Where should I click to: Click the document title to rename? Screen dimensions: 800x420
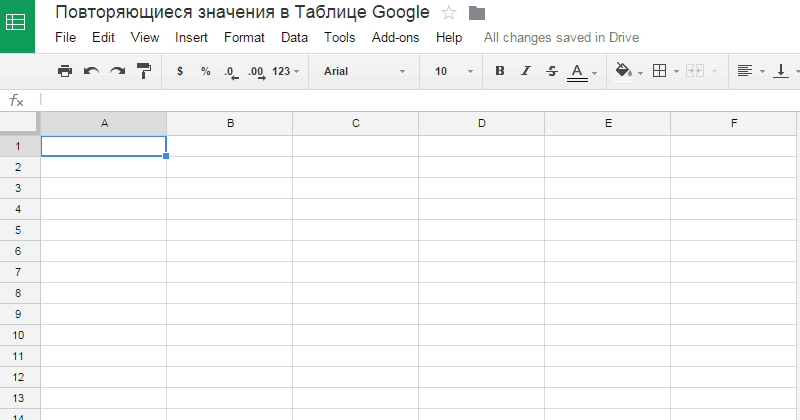242,13
